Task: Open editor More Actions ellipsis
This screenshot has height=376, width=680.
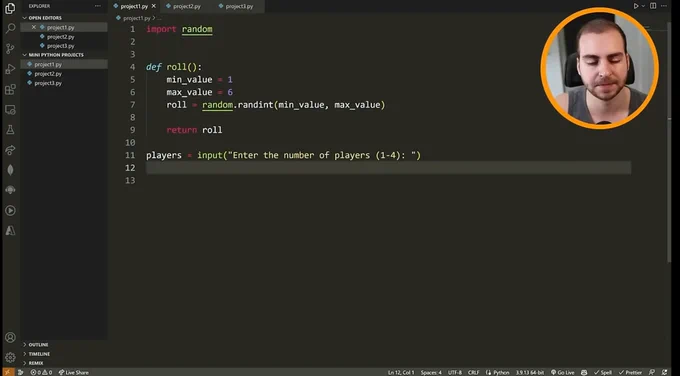Action: click(x=664, y=6)
